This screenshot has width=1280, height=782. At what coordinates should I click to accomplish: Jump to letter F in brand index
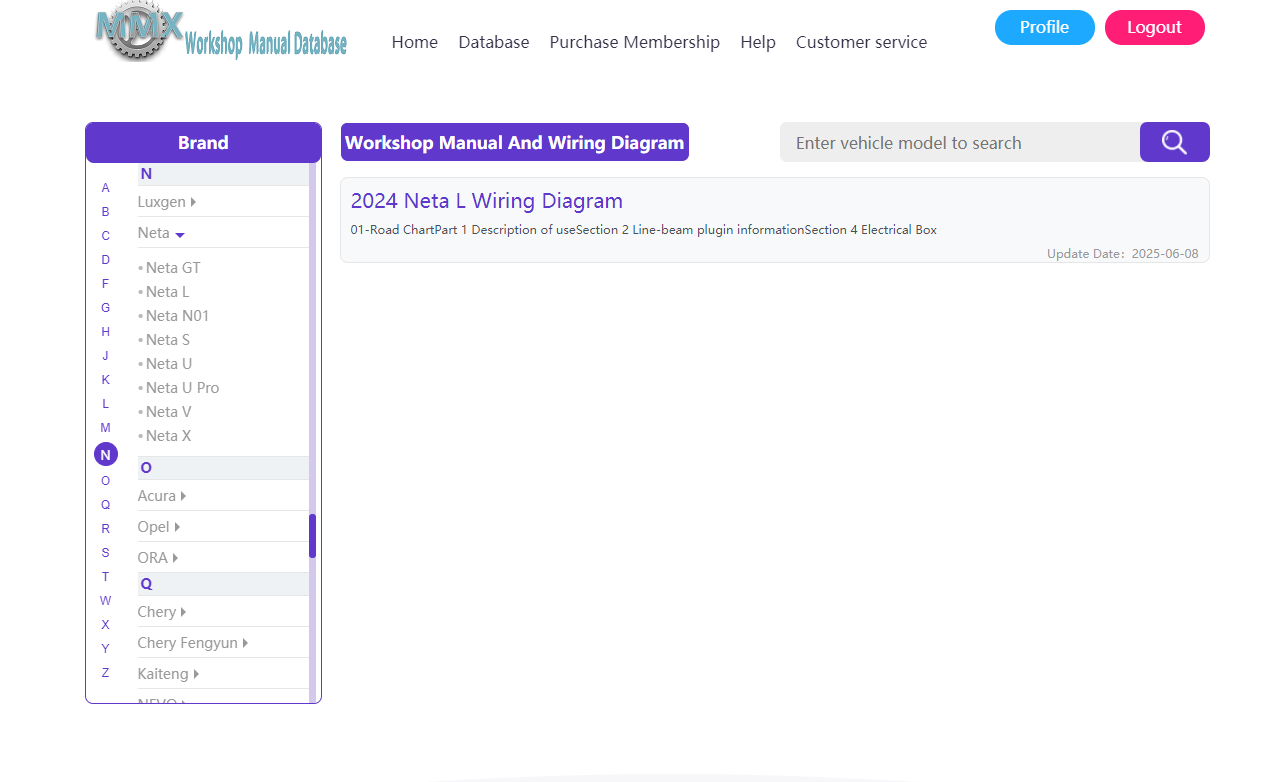click(x=106, y=284)
